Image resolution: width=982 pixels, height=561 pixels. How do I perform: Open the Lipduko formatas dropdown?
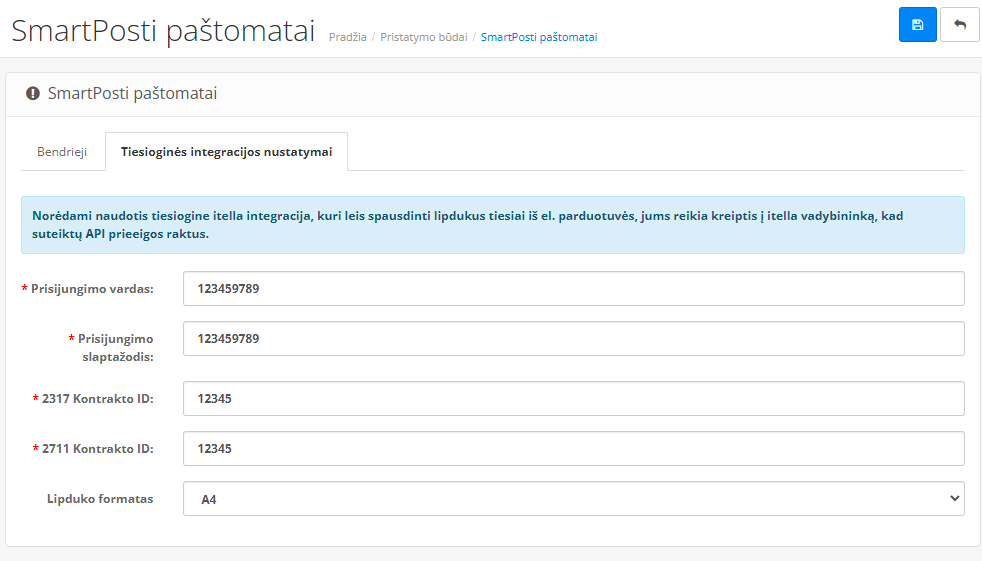pos(573,498)
